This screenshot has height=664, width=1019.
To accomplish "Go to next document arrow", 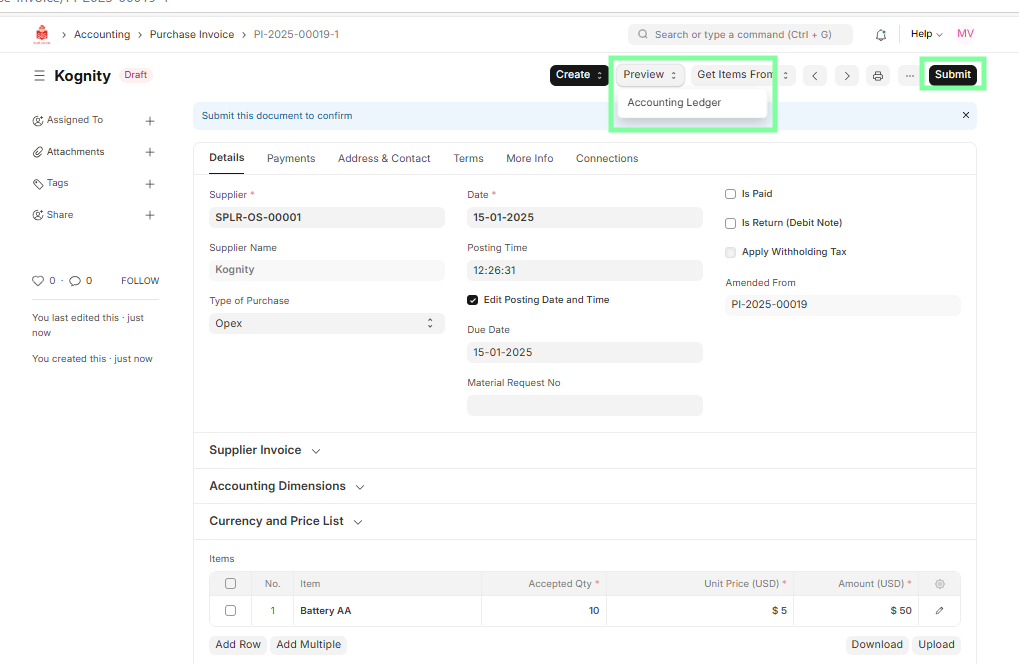I will (x=847, y=76).
